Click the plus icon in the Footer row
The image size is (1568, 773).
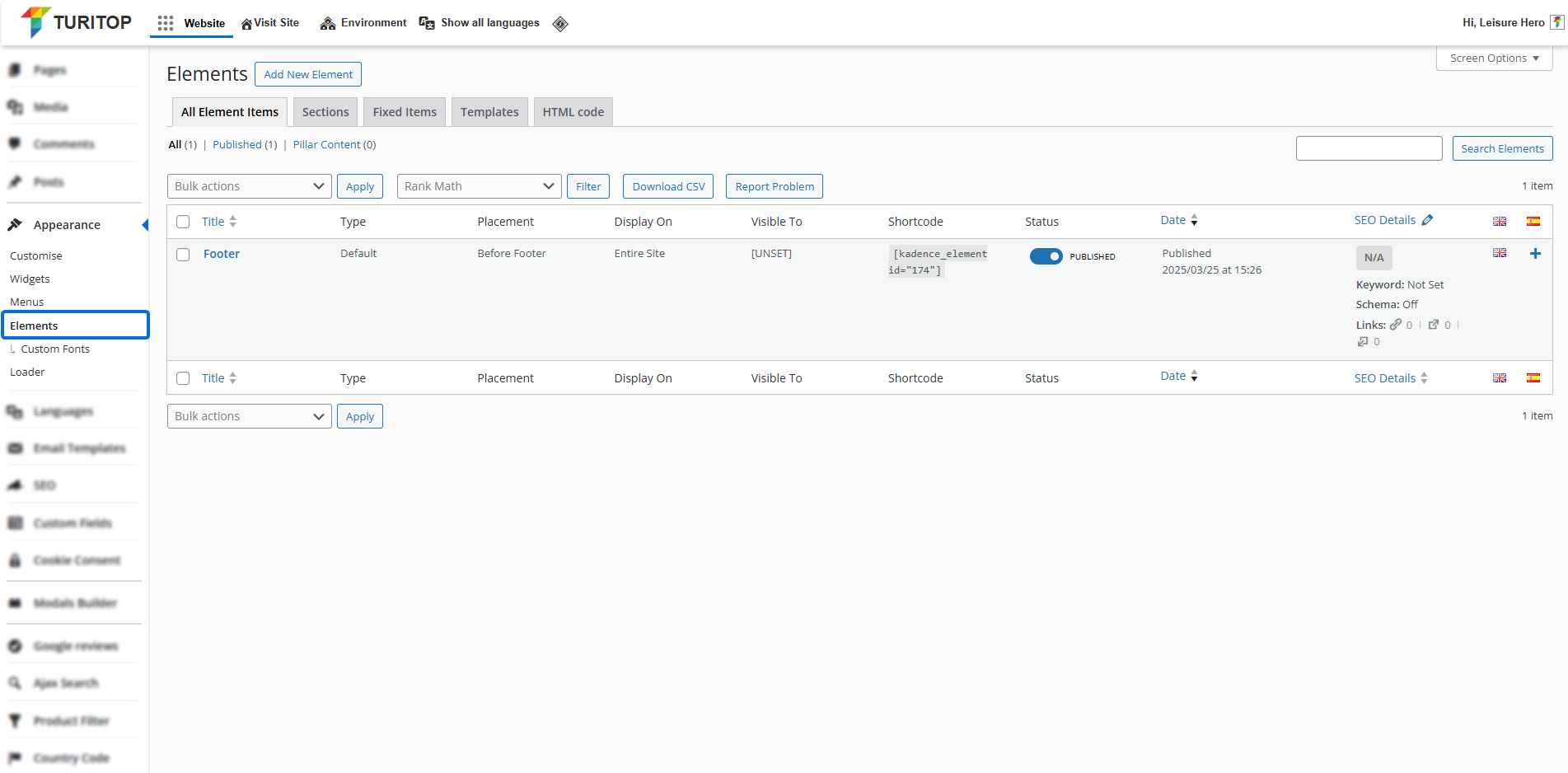point(1535,254)
